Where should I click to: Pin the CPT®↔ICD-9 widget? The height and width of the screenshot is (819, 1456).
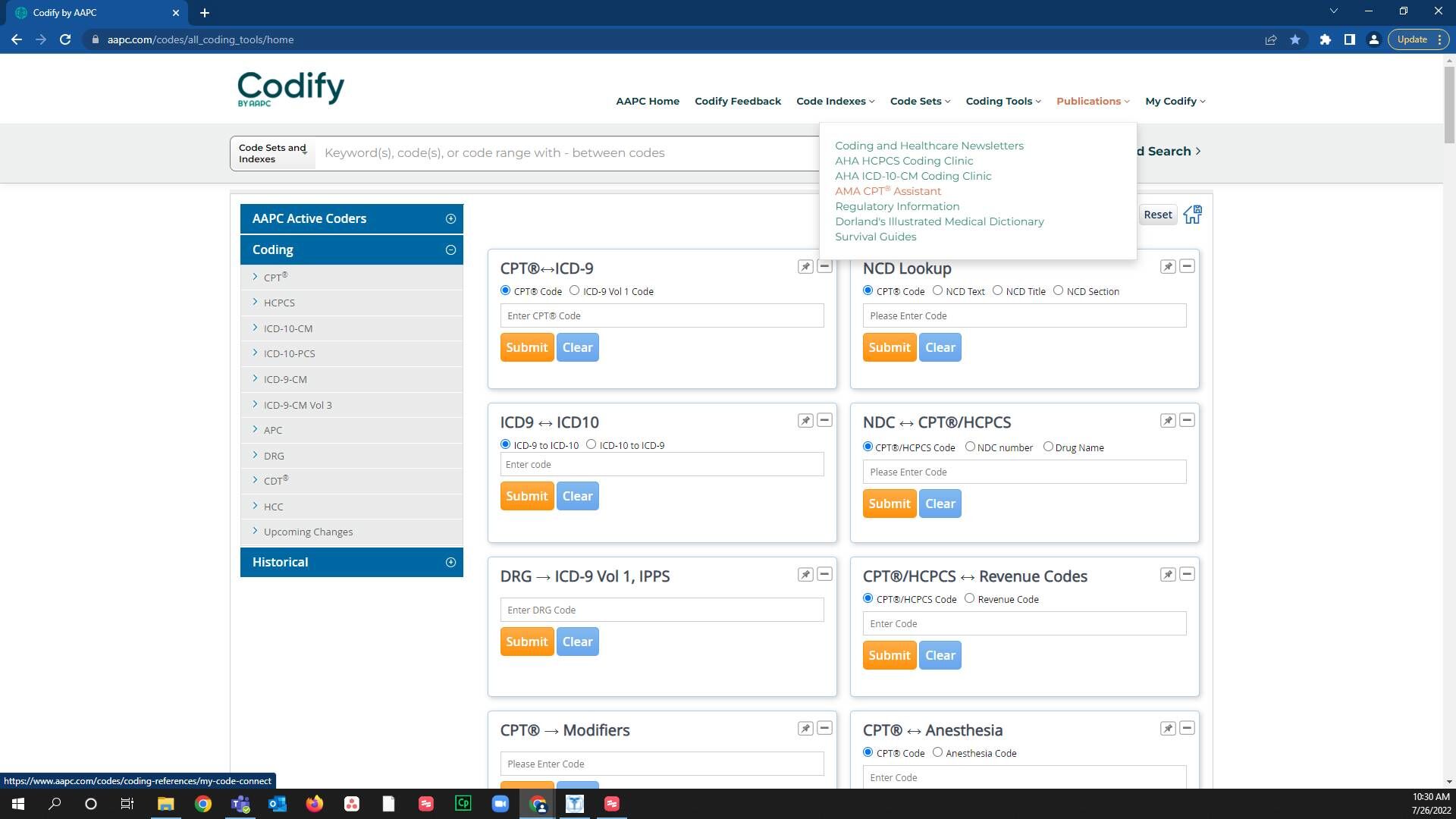805,266
